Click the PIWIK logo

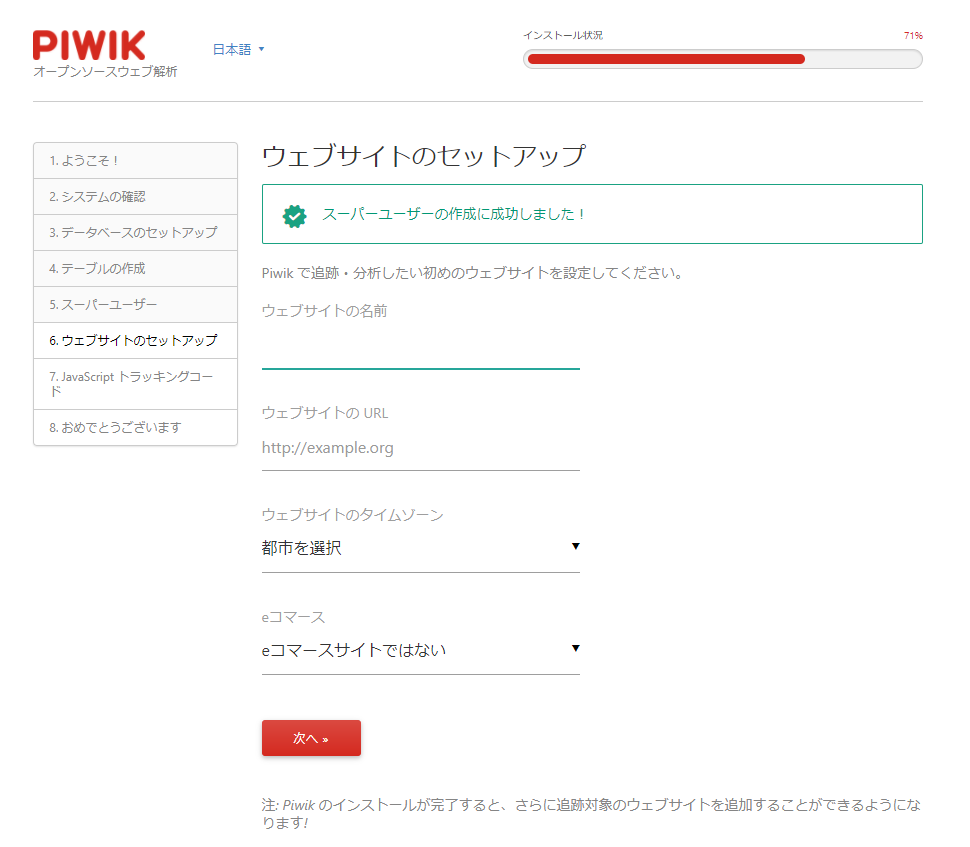[89, 45]
